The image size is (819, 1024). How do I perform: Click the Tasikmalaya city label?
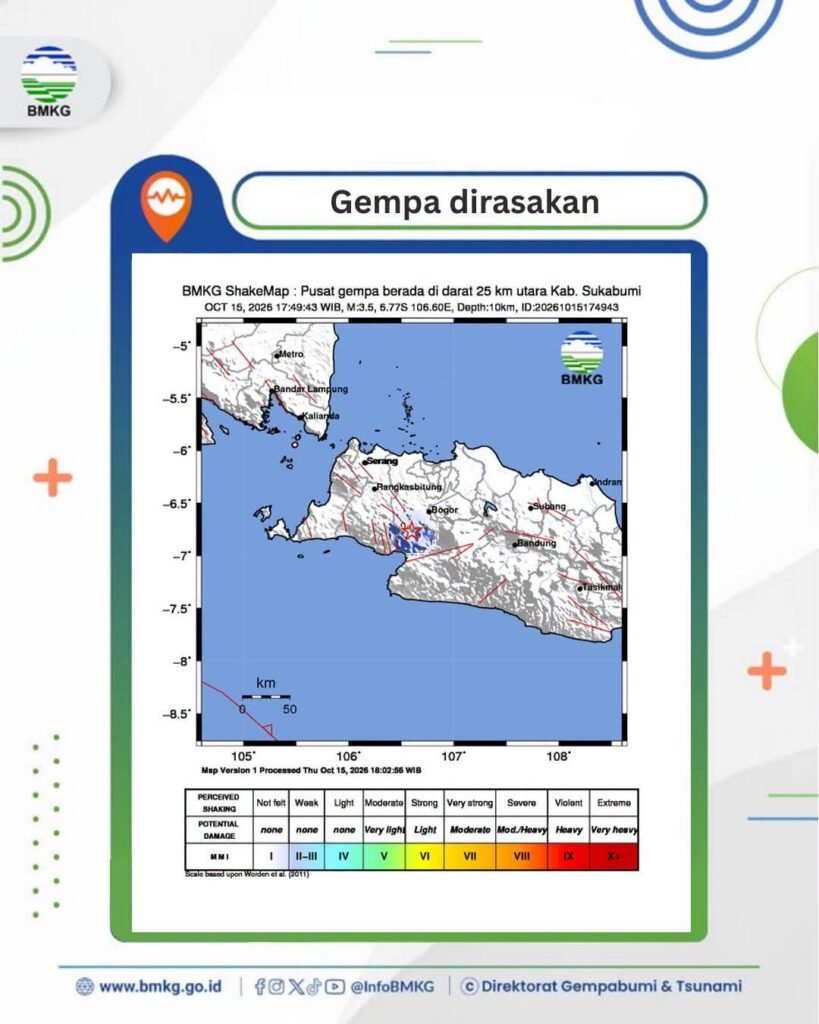(602, 587)
